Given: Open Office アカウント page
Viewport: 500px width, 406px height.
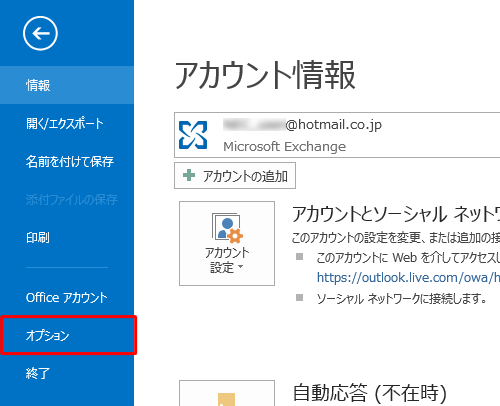Looking at the screenshot, I should pos(67,297).
